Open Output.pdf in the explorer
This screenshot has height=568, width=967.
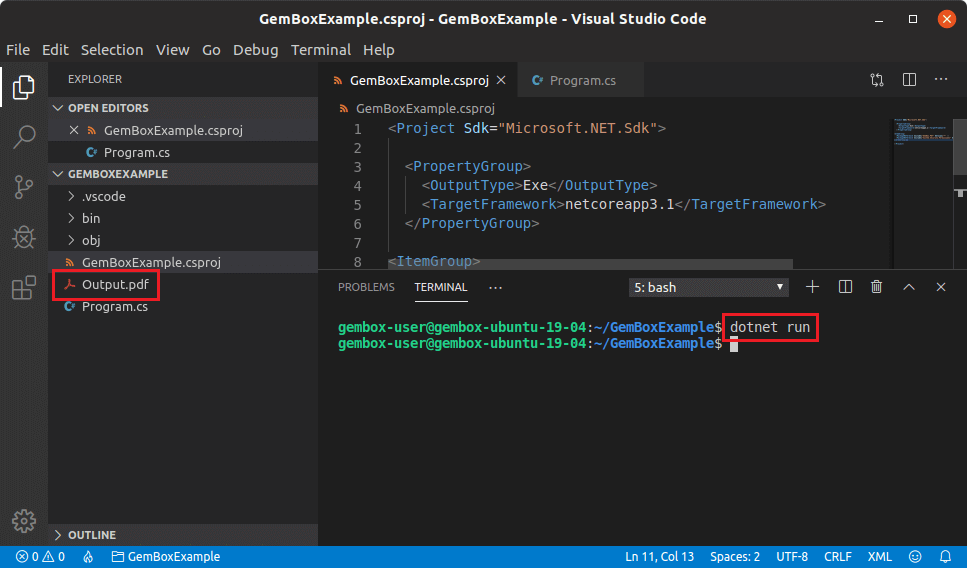pos(113,285)
